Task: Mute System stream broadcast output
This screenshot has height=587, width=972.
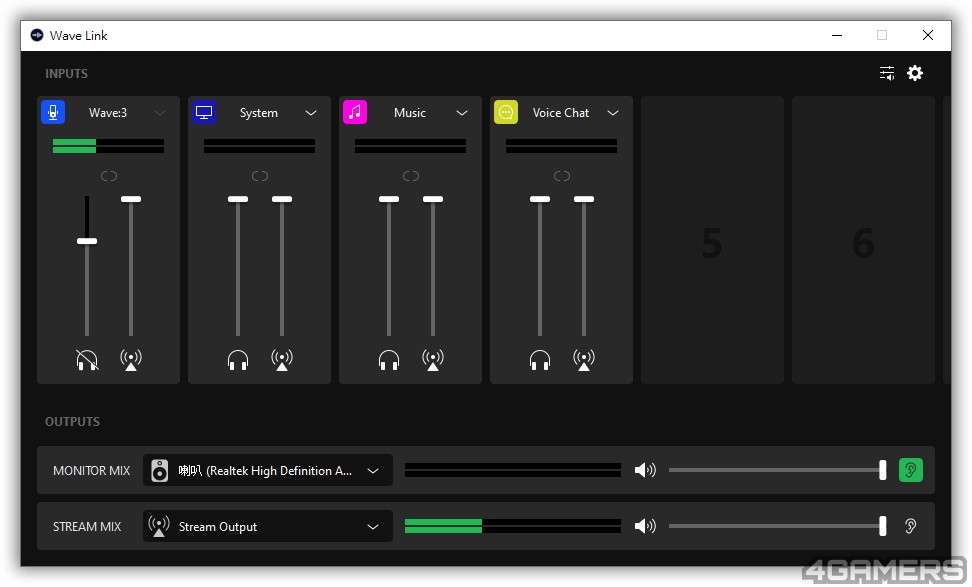Action: [x=282, y=360]
